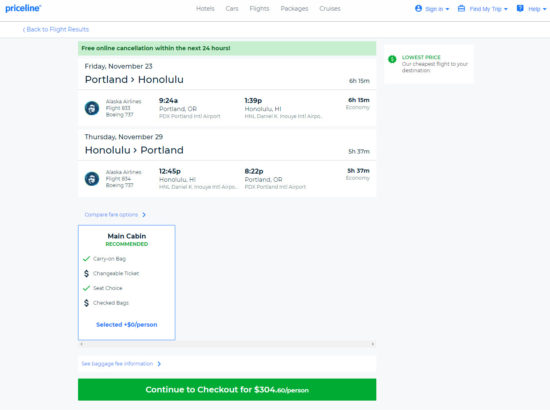Click the Find My Trip briefcase icon

tap(461, 8)
